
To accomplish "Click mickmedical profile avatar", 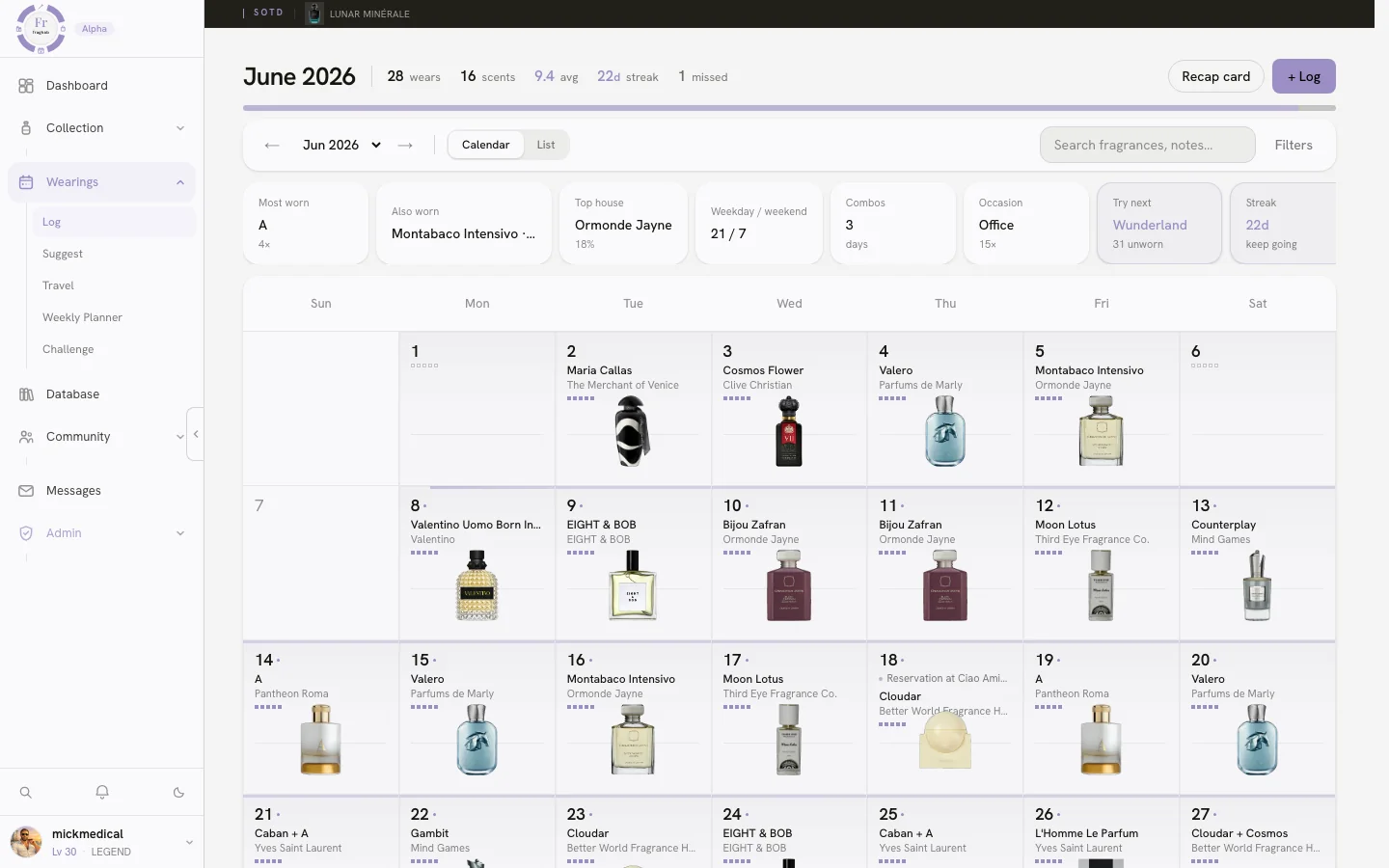I will (26, 842).
